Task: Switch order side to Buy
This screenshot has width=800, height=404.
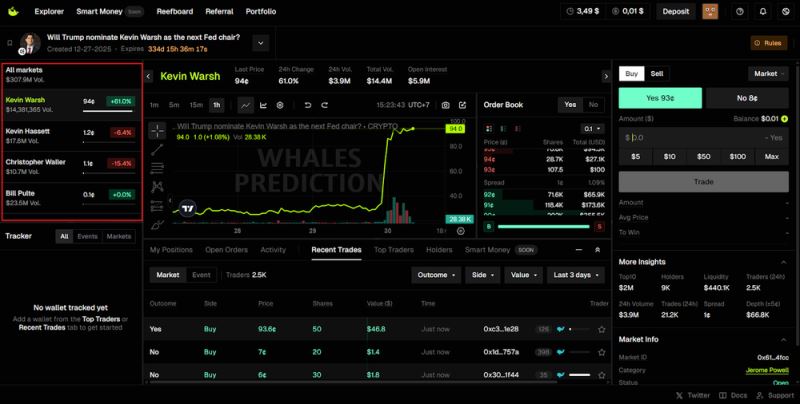Action: click(x=632, y=73)
